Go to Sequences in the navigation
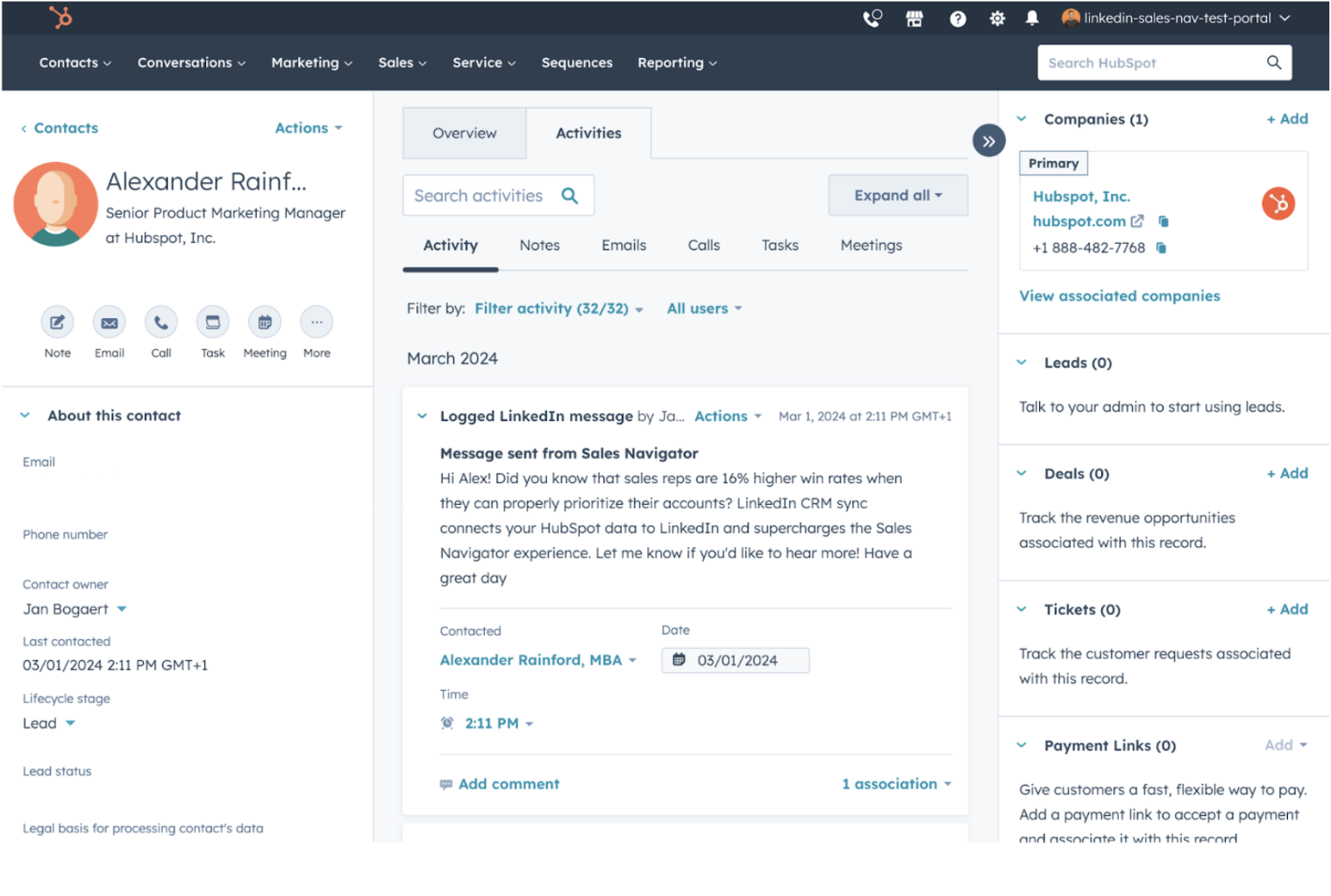 point(577,63)
